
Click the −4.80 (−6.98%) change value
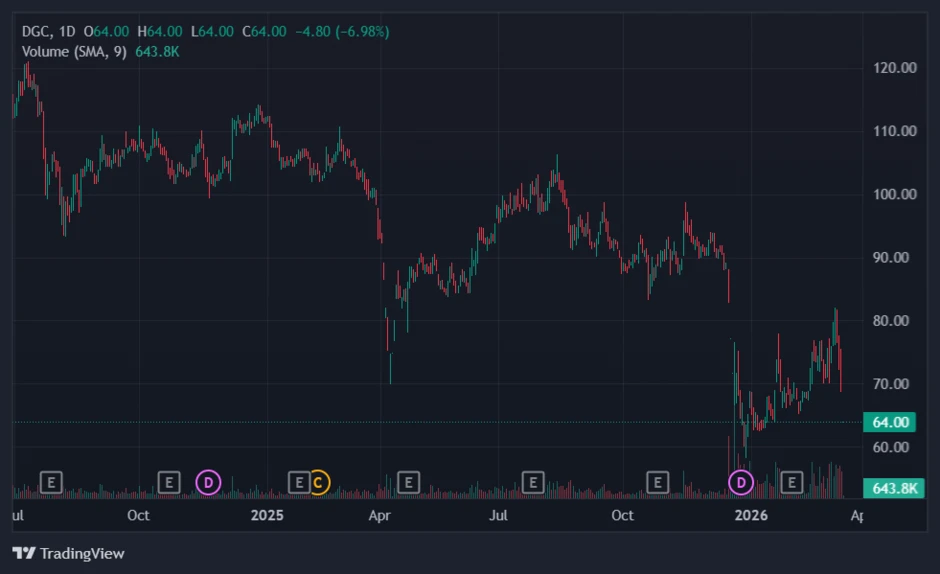pyautogui.click(x=342, y=31)
